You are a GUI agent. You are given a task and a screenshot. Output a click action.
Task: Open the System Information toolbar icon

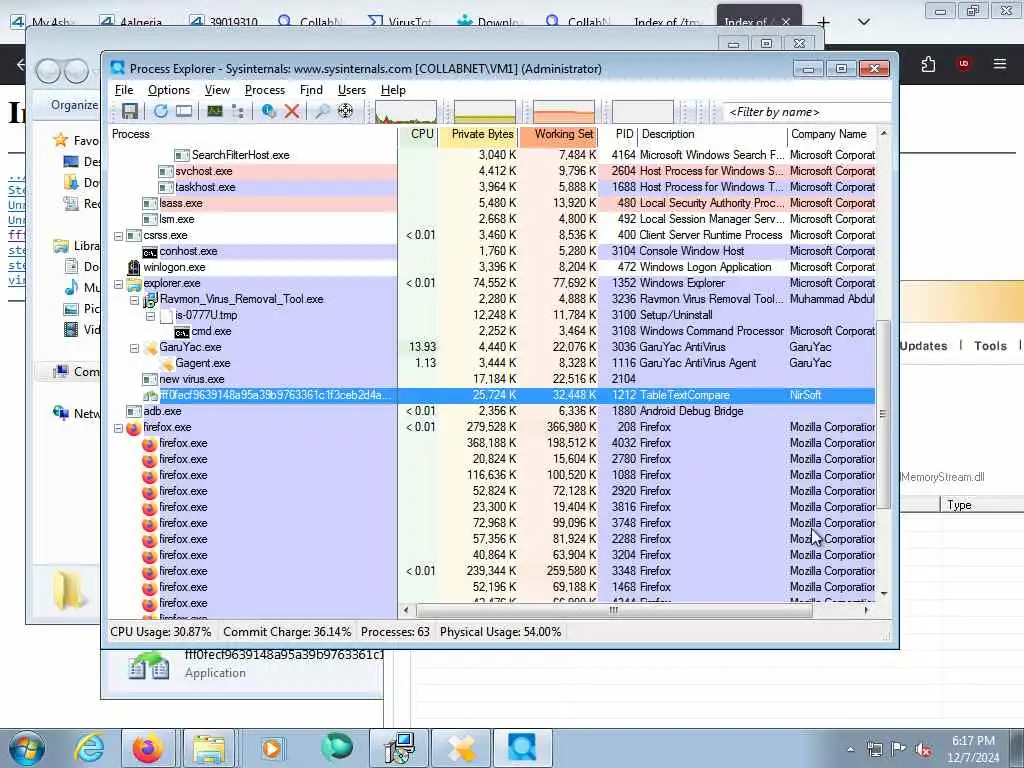(x=215, y=111)
